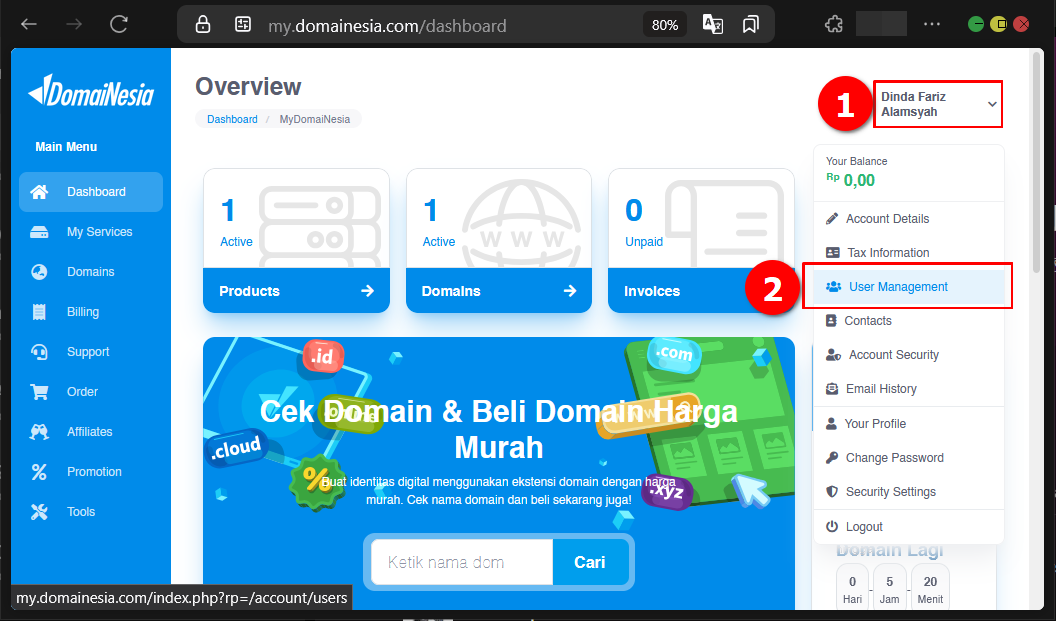The image size is (1056, 621).
Task: Click the Order shopping cart icon
Action: click(x=39, y=392)
